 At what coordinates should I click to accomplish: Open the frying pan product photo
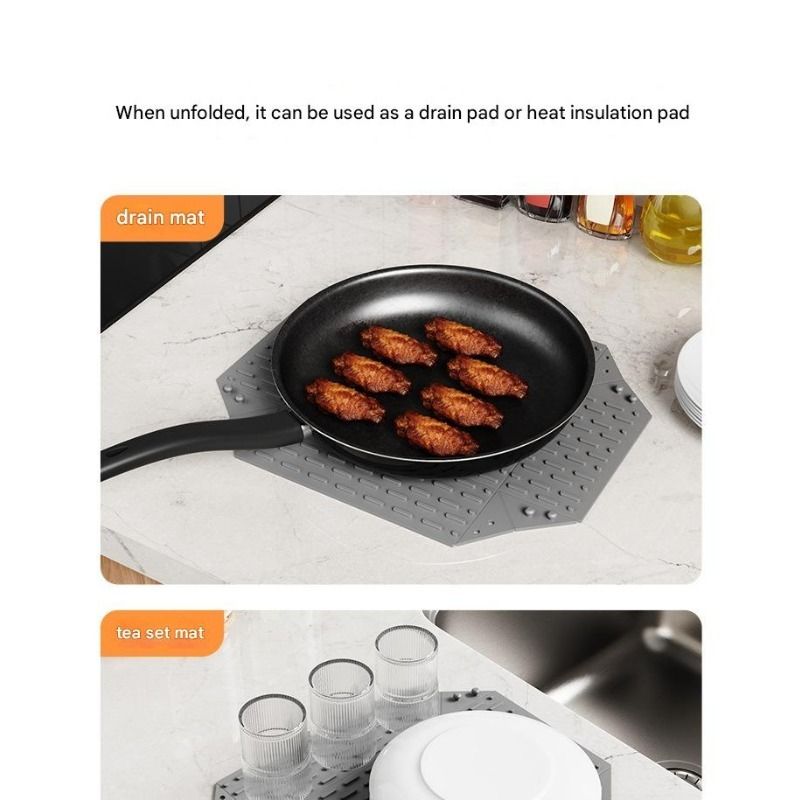[401, 389]
